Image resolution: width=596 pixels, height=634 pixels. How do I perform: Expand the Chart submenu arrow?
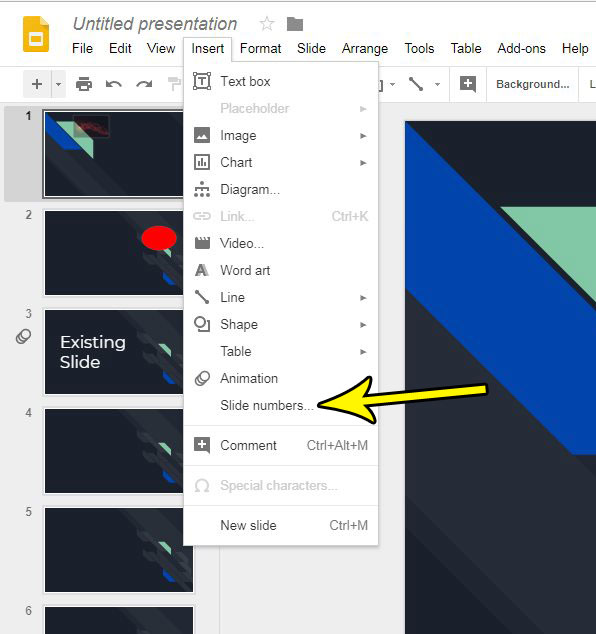(363, 163)
